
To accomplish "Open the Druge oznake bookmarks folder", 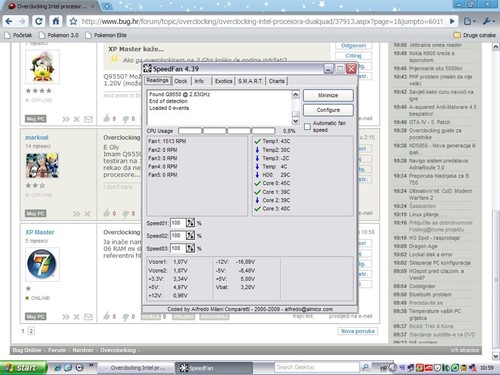I will 475,35.
